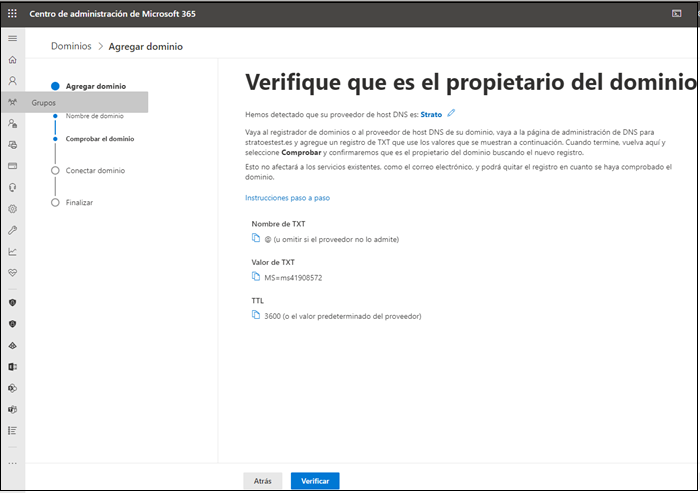Open Cloud Shell icon in header
The height and width of the screenshot is (493, 700).
[x=676, y=13]
